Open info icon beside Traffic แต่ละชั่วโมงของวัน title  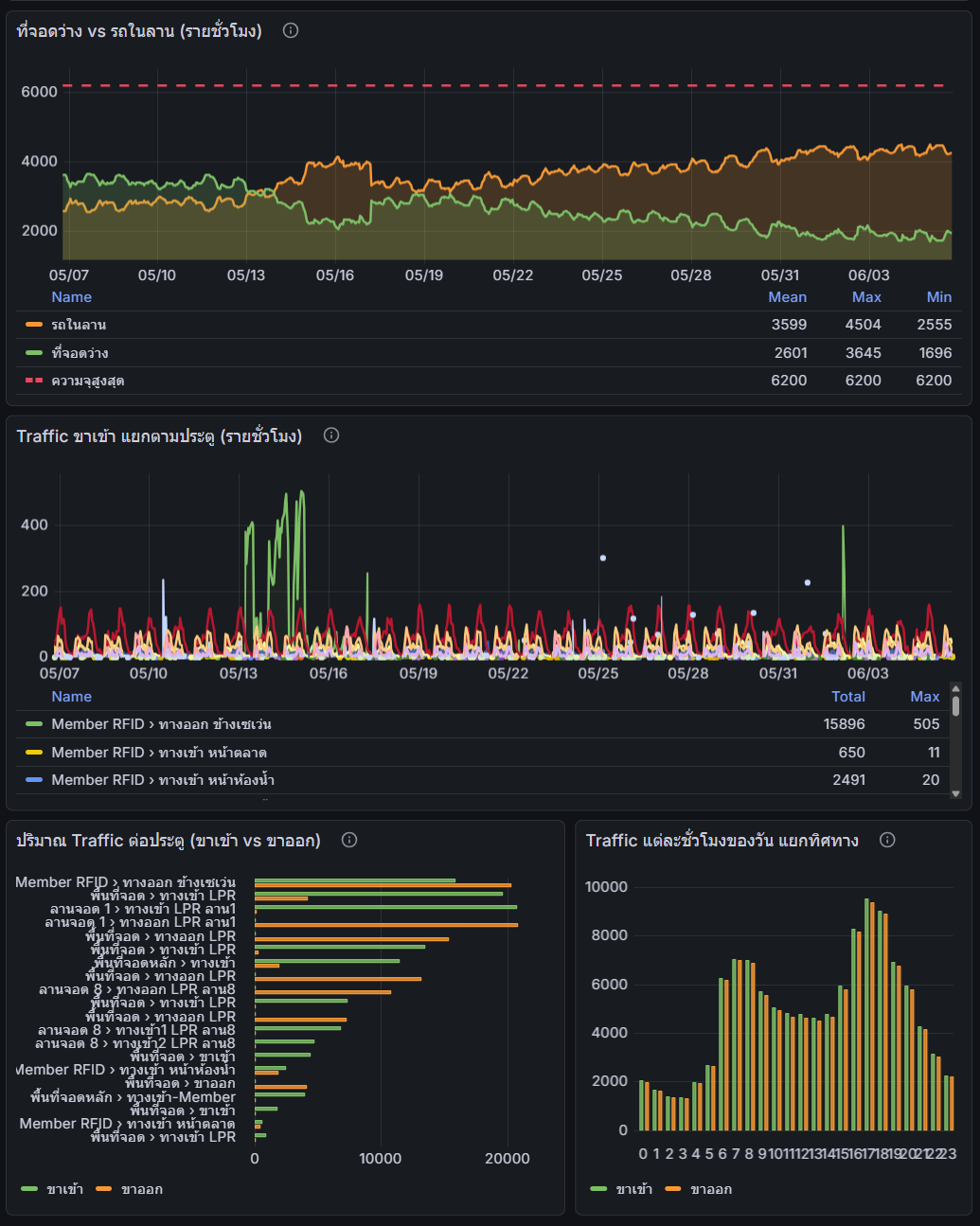click(887, 840)
